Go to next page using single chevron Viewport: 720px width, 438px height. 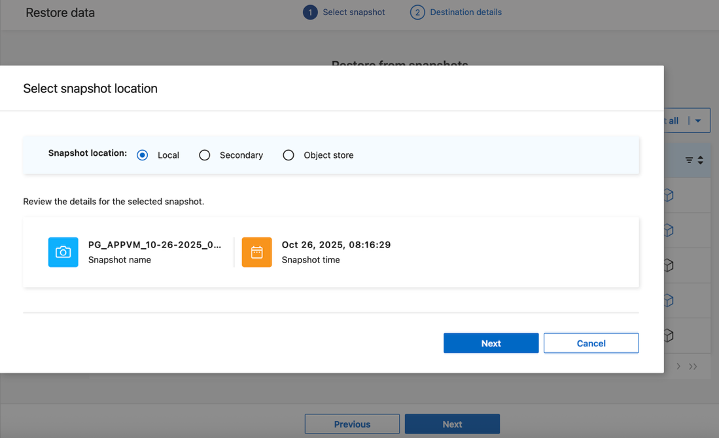pyautogui.click(x=679, y=367)
